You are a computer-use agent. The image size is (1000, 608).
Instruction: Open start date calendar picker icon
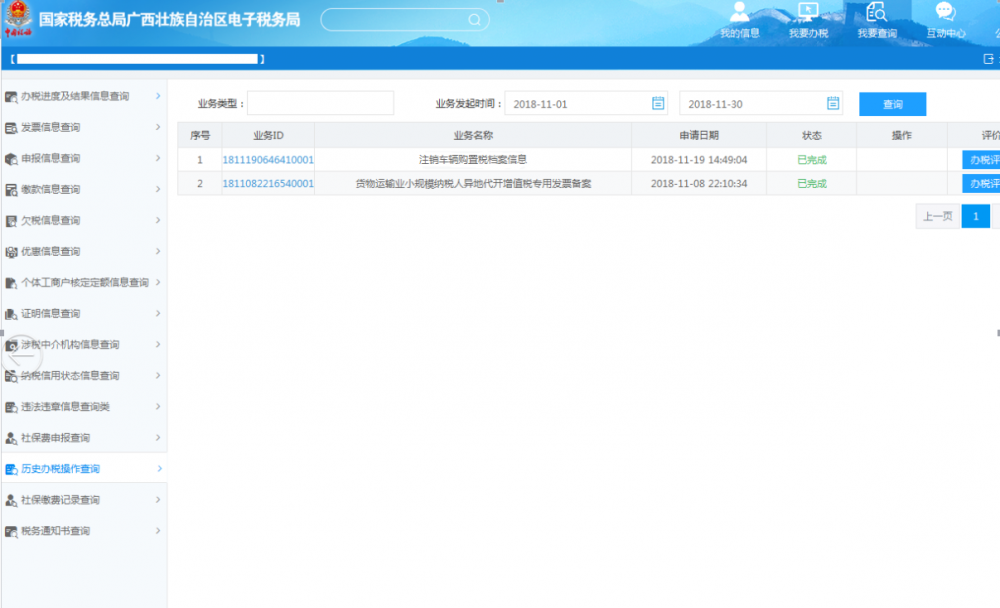pos(658,103)
